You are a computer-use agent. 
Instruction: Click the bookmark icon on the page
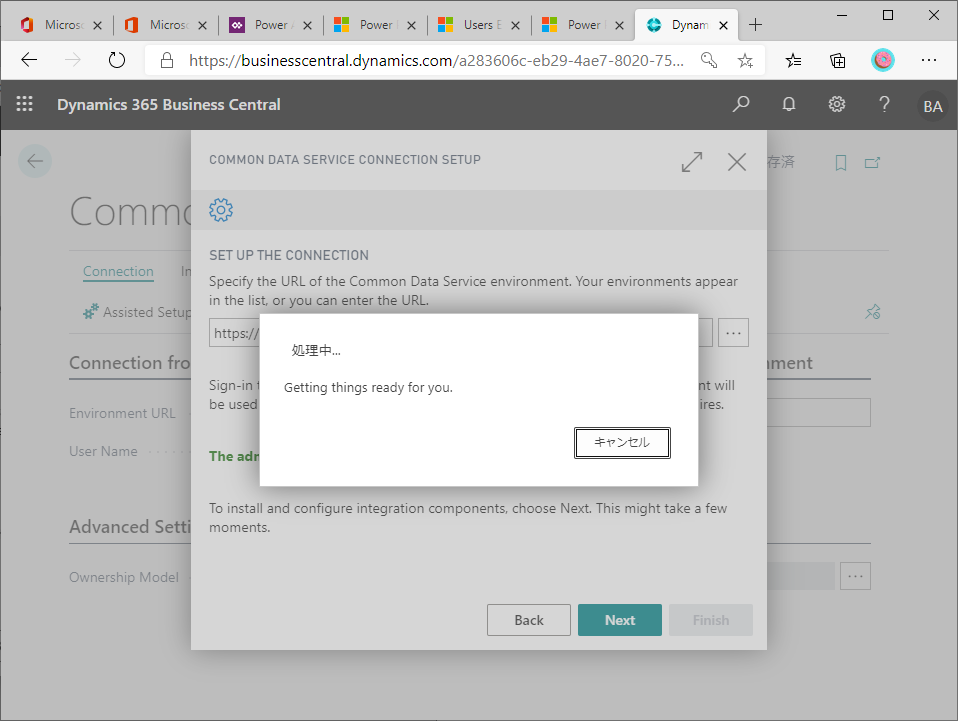(841, 163)
